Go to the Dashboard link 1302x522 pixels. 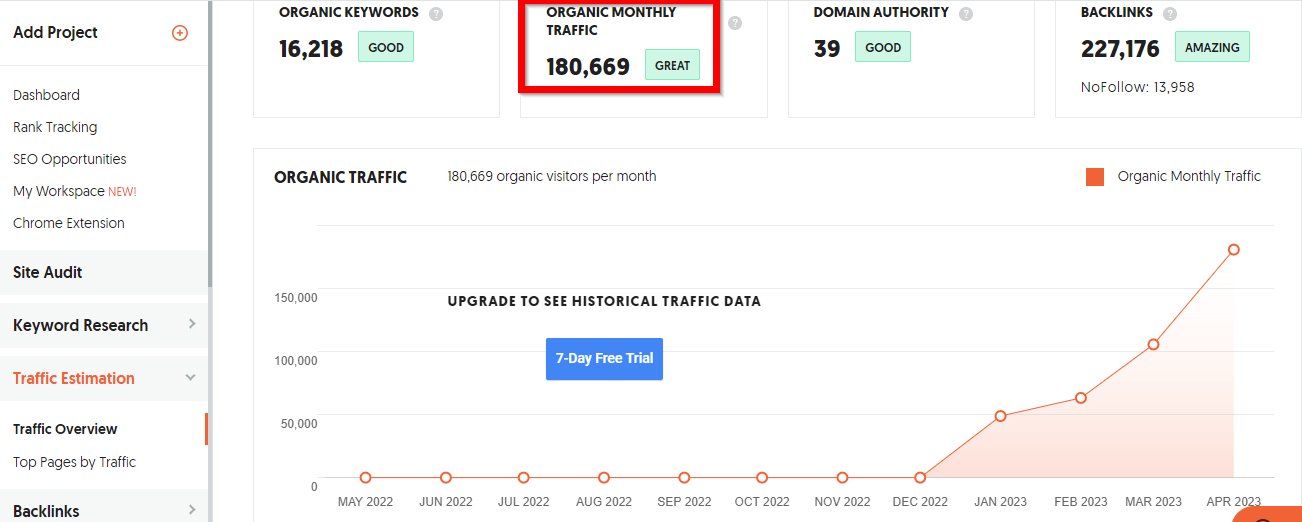coord(46,95)
